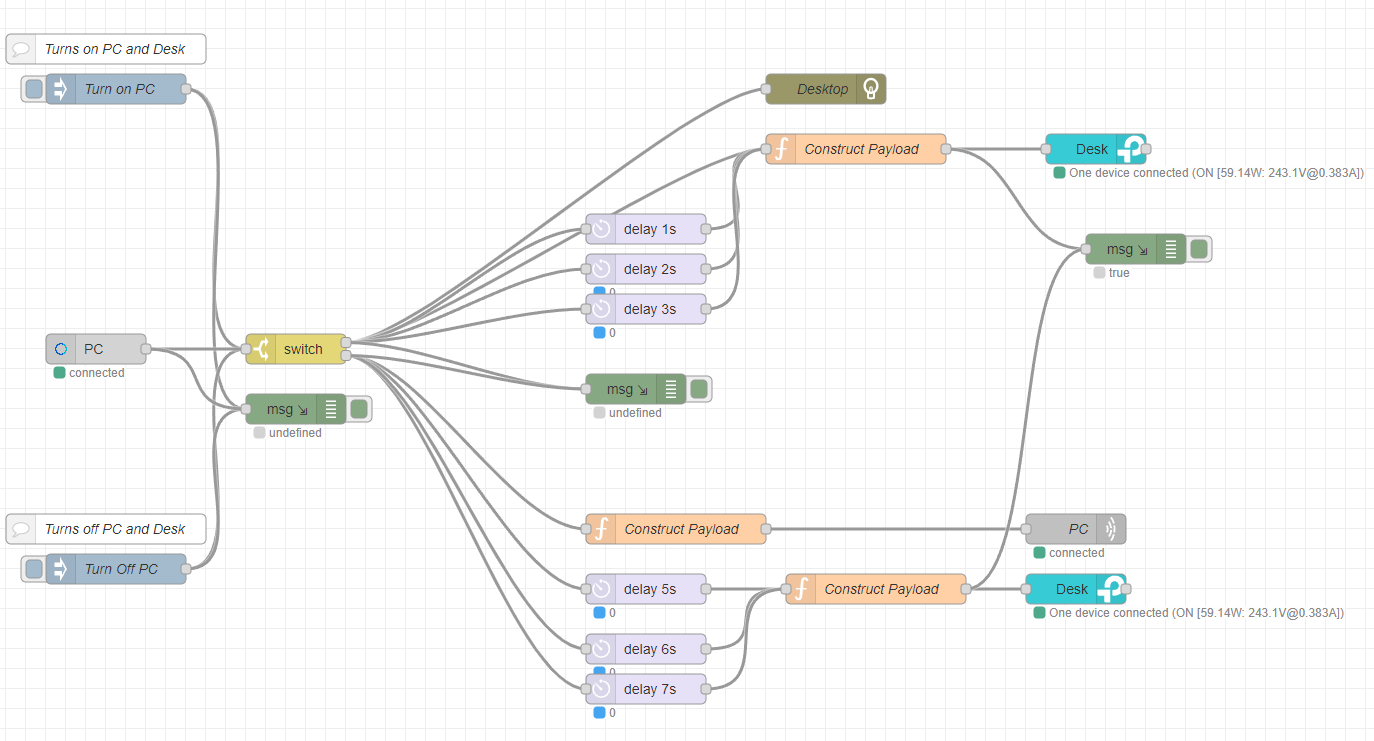Viewport: 1374px width, 741px height.
Task: Click 'true' status under the right msg node
Action: pyautogui.click(x=1119, y=273)
